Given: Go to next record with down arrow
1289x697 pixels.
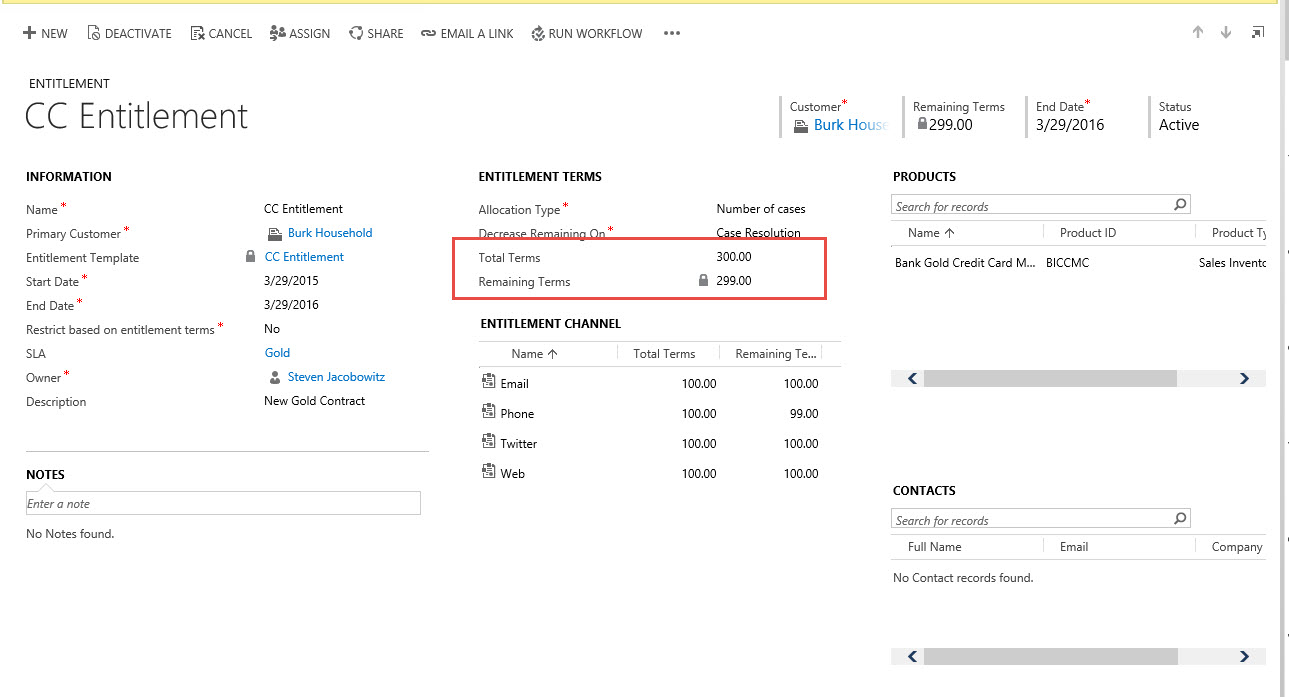Looking at the screenshot, I should tap(1226, 32).
